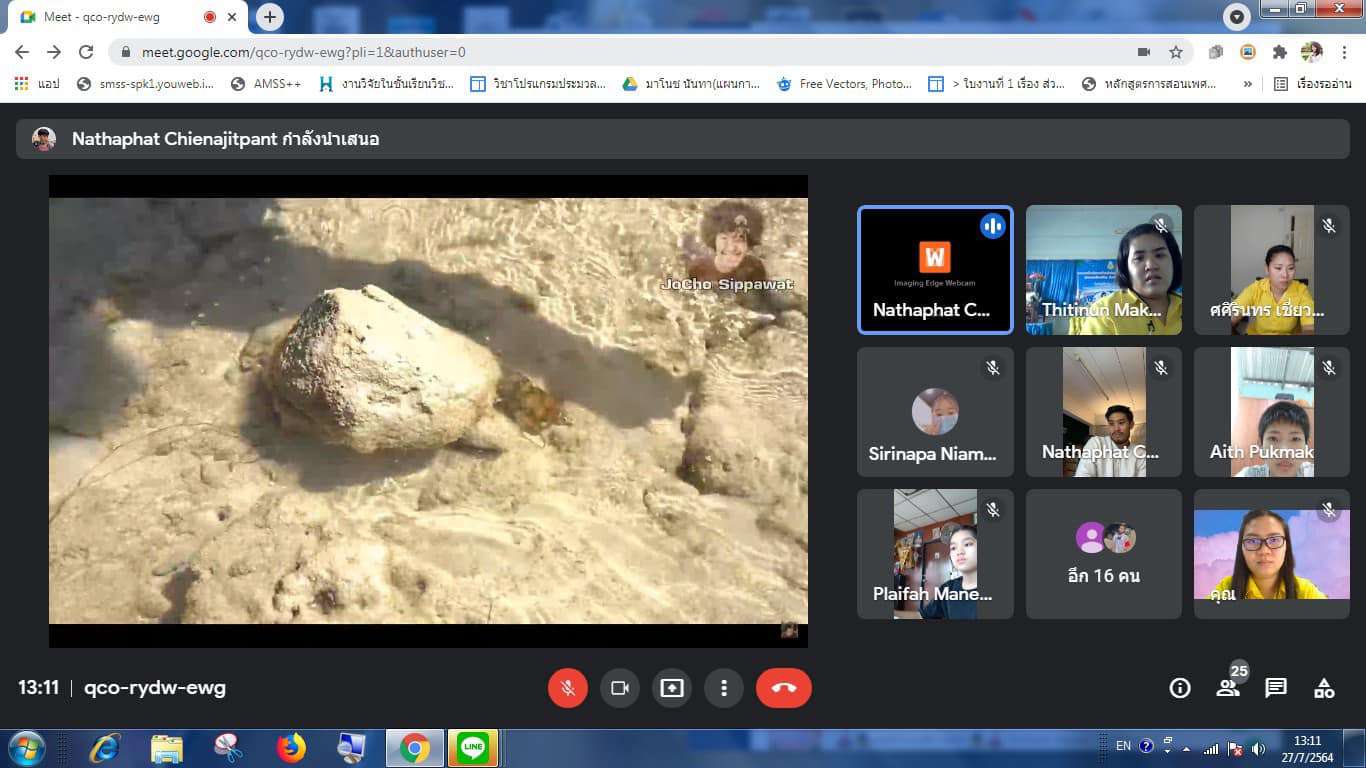1366x768 pixels.
Task: Open Chrome extensions puzzle icon
Action: point(1279,52)
